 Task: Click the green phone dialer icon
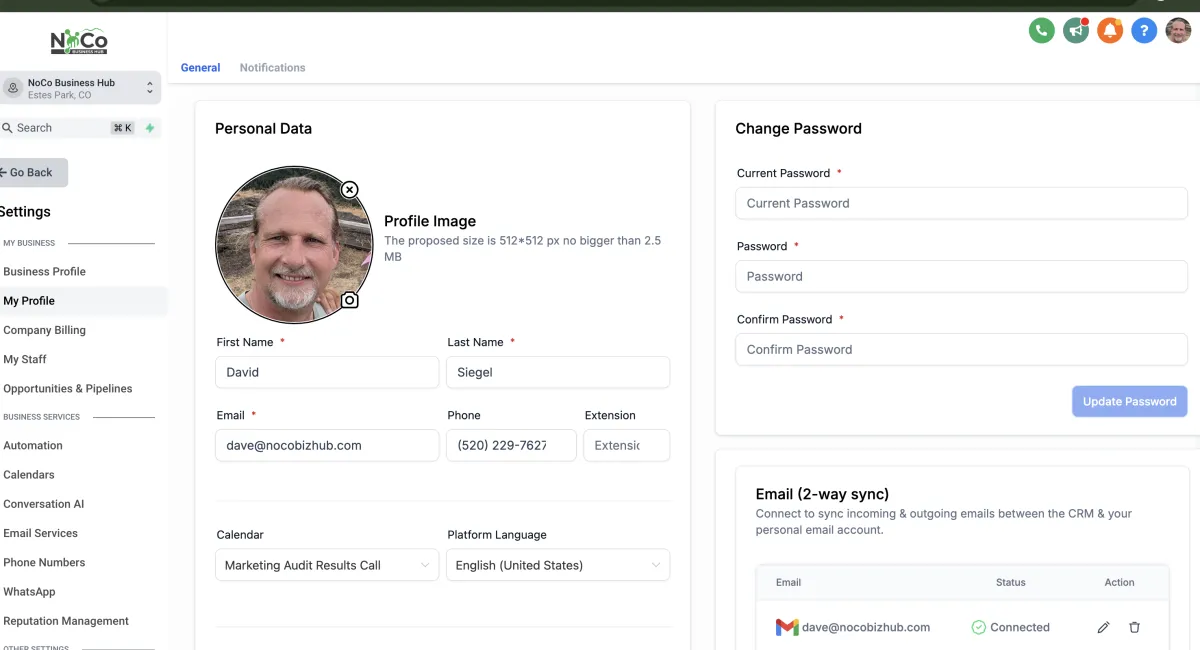(1041, 30)
